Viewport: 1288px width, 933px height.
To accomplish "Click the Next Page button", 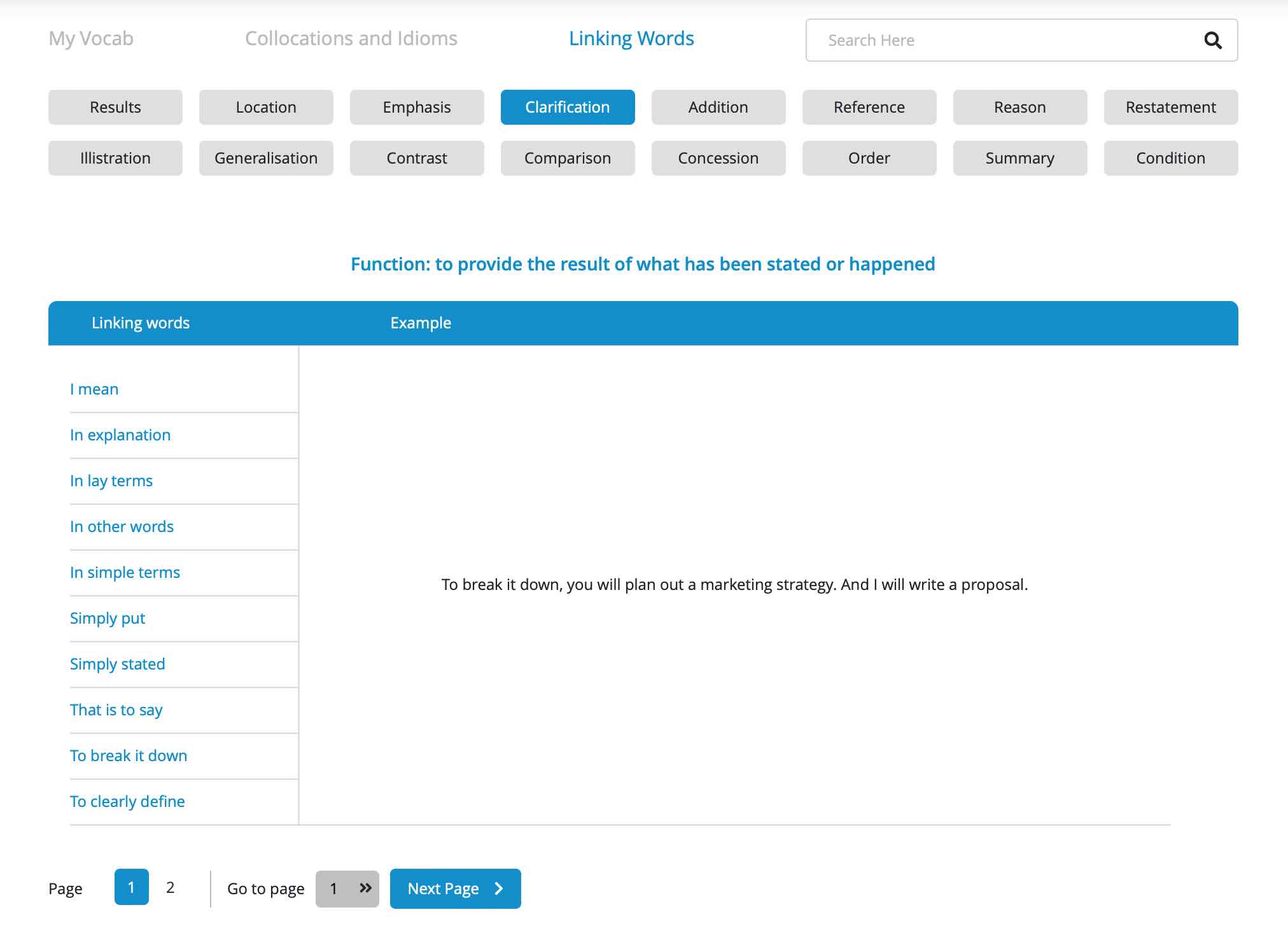I will tap(455, 888).
